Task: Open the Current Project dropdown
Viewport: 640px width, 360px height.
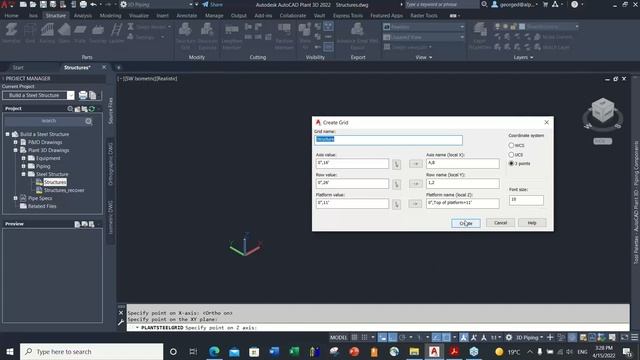Action: pyautogui.click(x=71, y=96)
